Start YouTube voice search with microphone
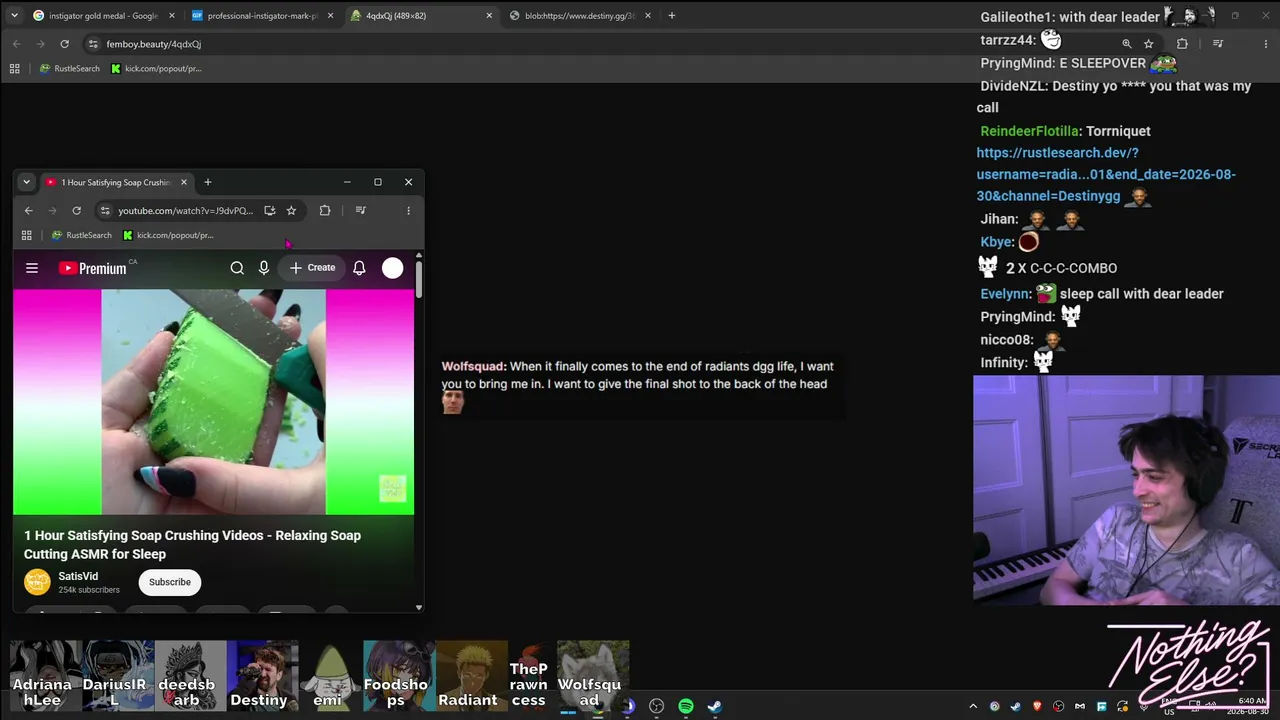The image size is (1280, 720). coord(264,268)
